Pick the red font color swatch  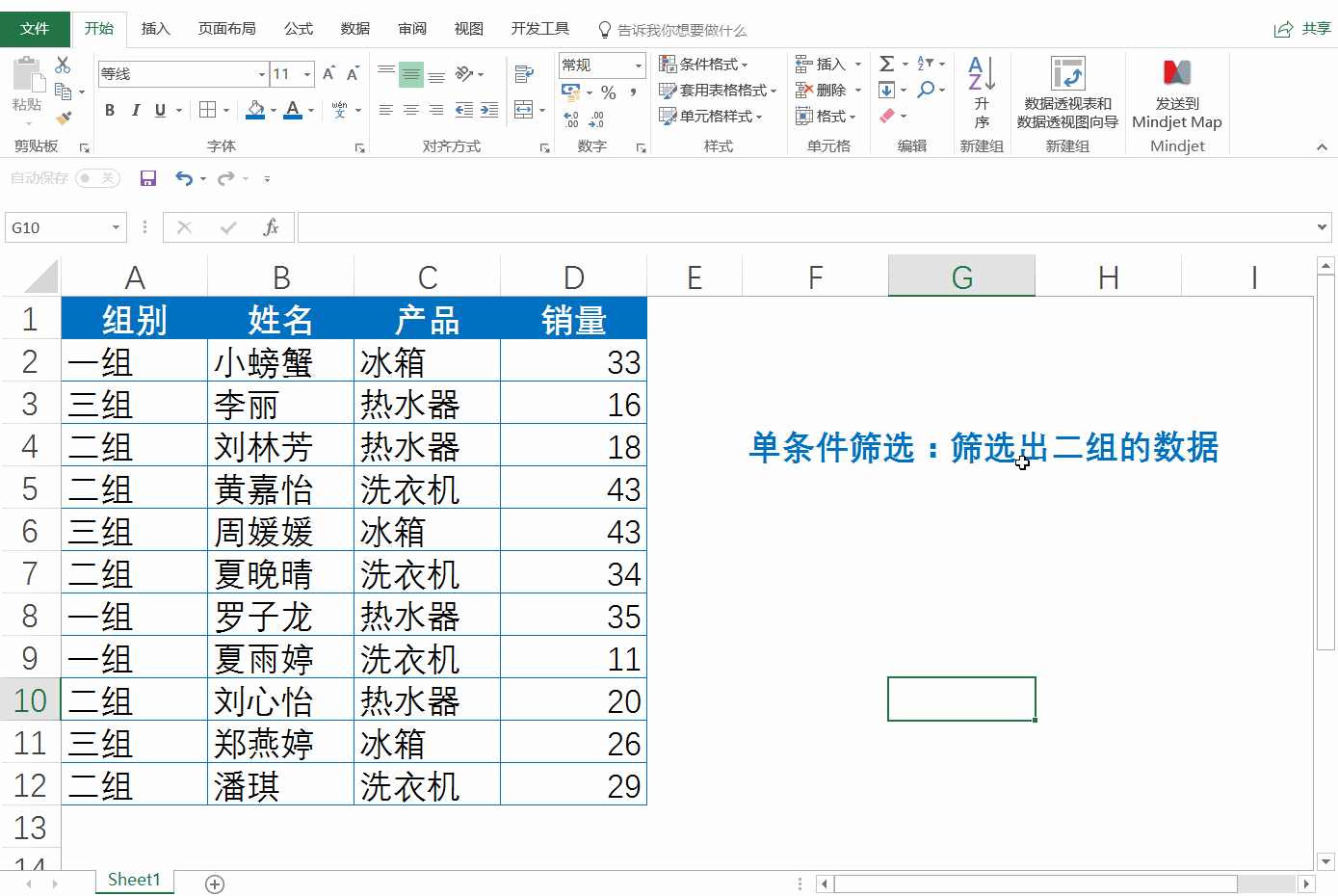pos(292,118)
